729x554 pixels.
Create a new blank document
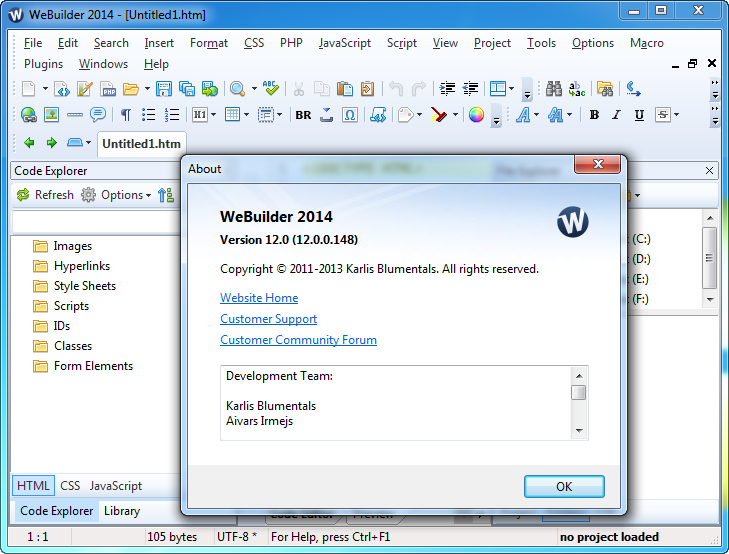click(x=29, y=88)
